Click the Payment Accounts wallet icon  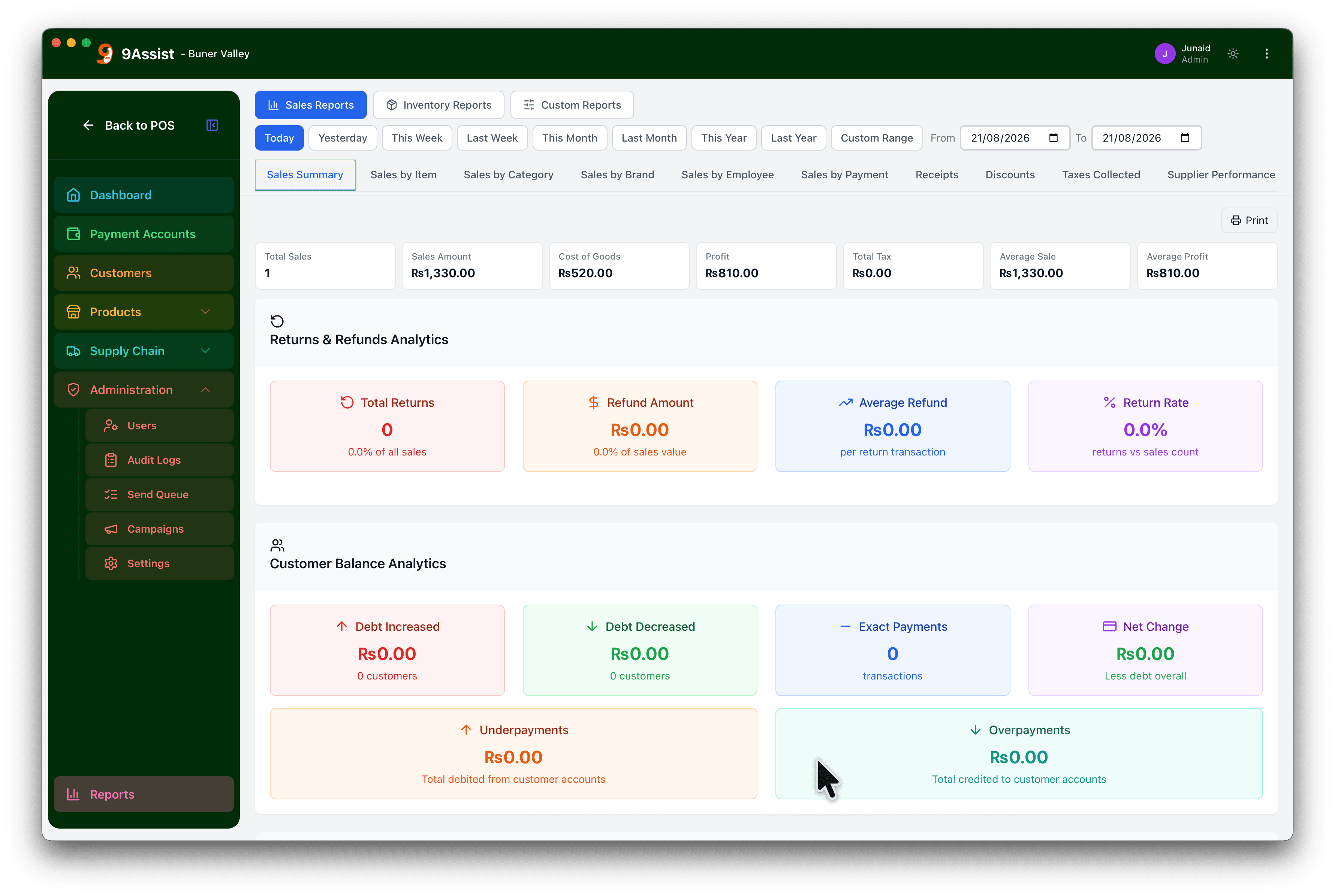[x=73, y=234]
